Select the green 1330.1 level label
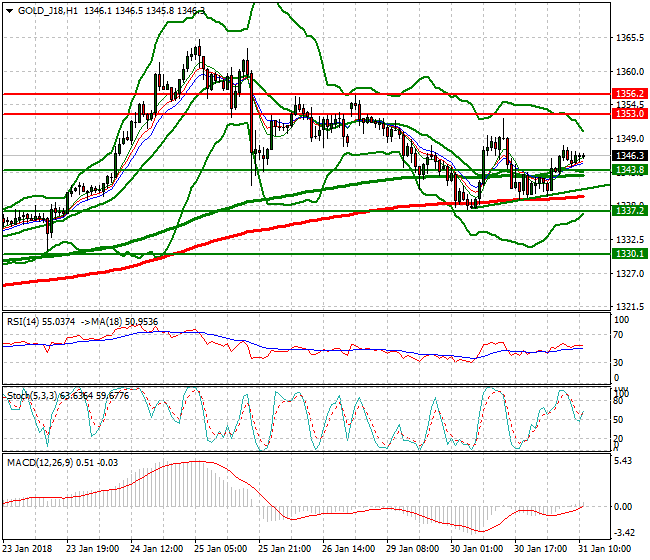 [629, 253]
